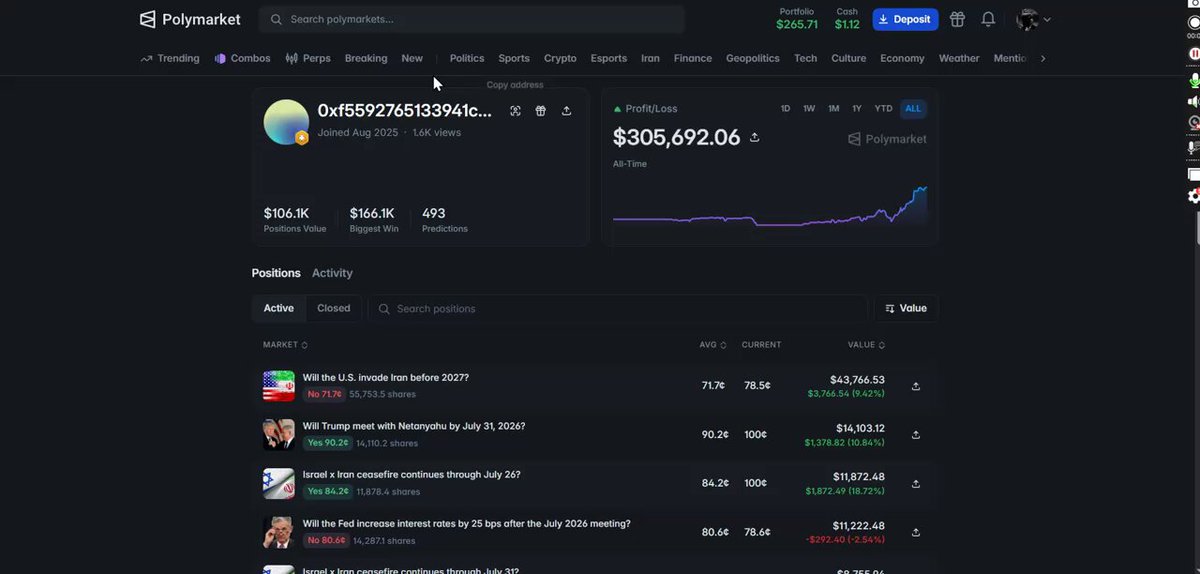Open the Israel flag ceasefire July 26 thumbnail

pos(279,483)
